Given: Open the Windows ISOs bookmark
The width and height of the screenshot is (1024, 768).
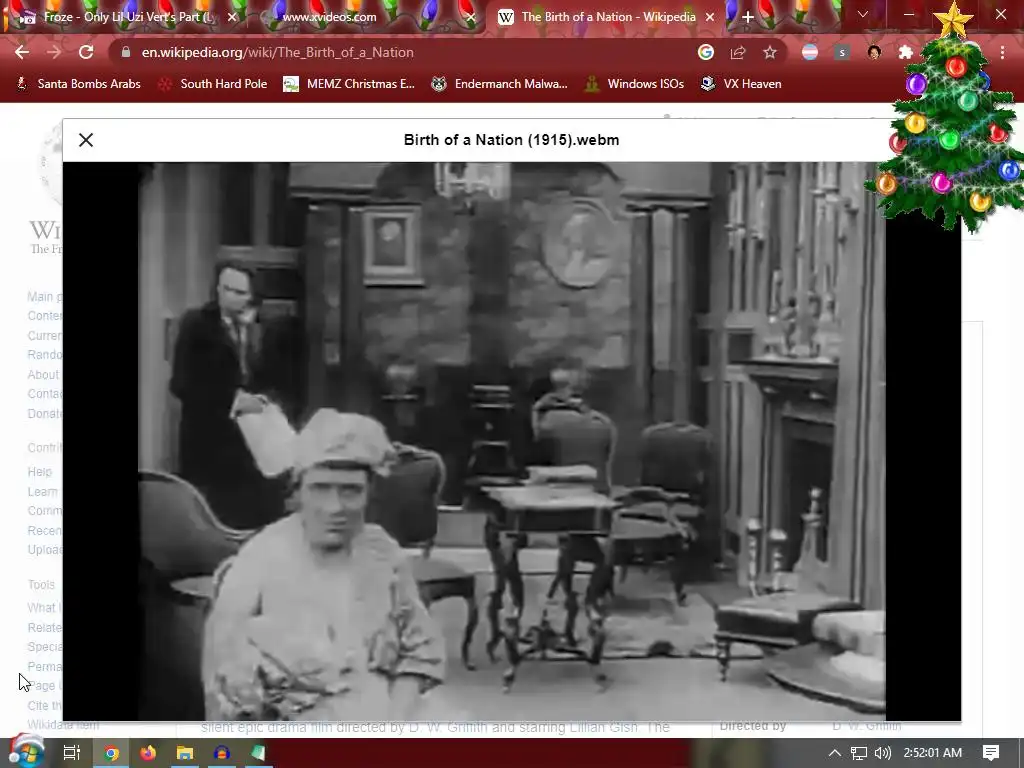Looking at the screenshot, I should point(634,84).
